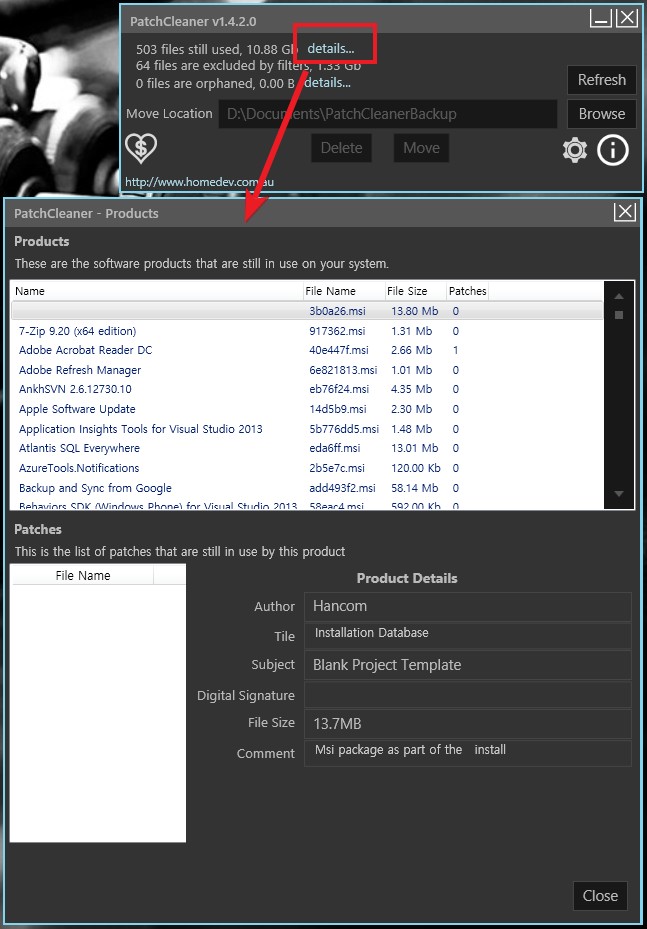Screen dimensions: 647x929
Task: Click file name eb76f24.msi
Action: tap(339, 389)
